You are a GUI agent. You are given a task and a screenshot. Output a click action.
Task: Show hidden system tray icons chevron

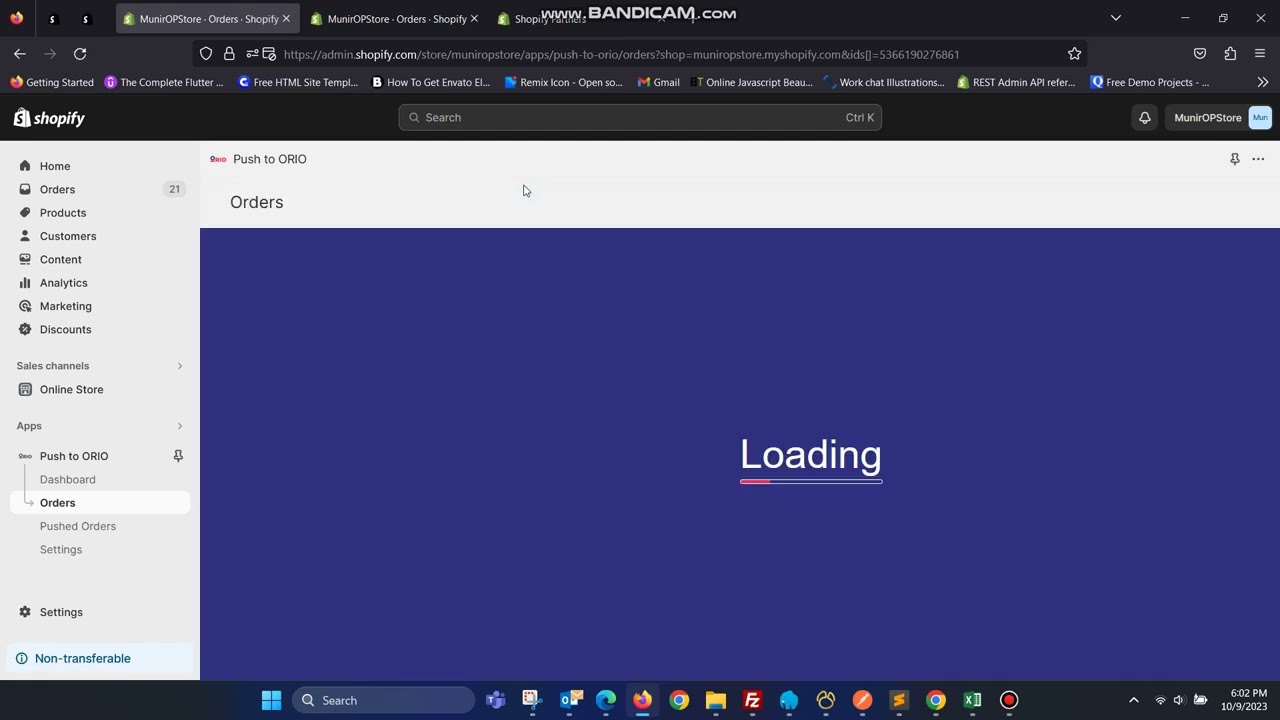coord(1133,700)
